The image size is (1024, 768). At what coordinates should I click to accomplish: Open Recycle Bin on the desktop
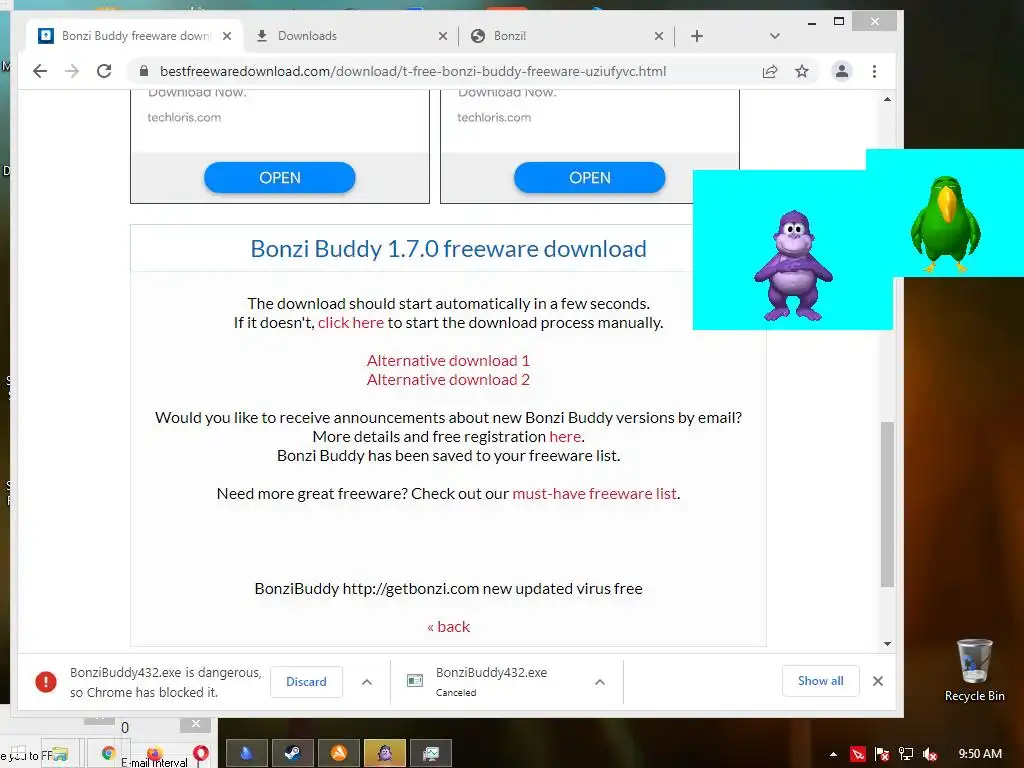coord(974,671)
